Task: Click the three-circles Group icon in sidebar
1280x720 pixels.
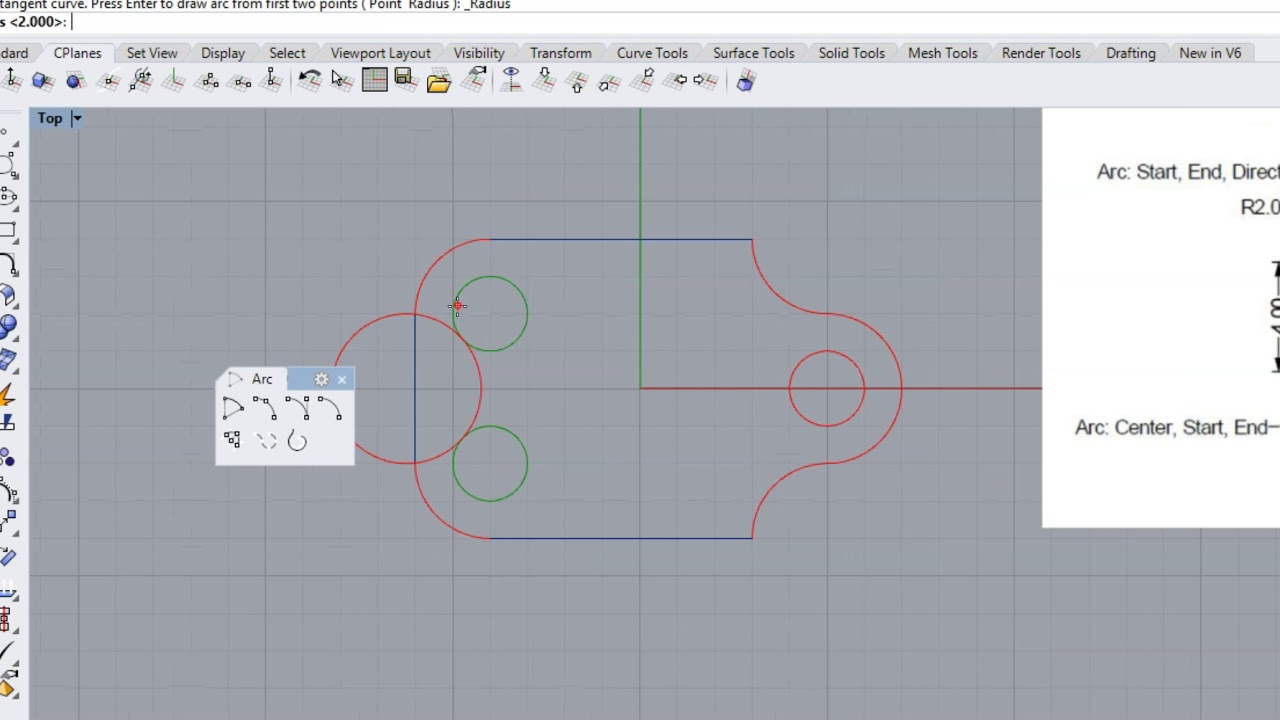Action: click(x=8, y=458)
